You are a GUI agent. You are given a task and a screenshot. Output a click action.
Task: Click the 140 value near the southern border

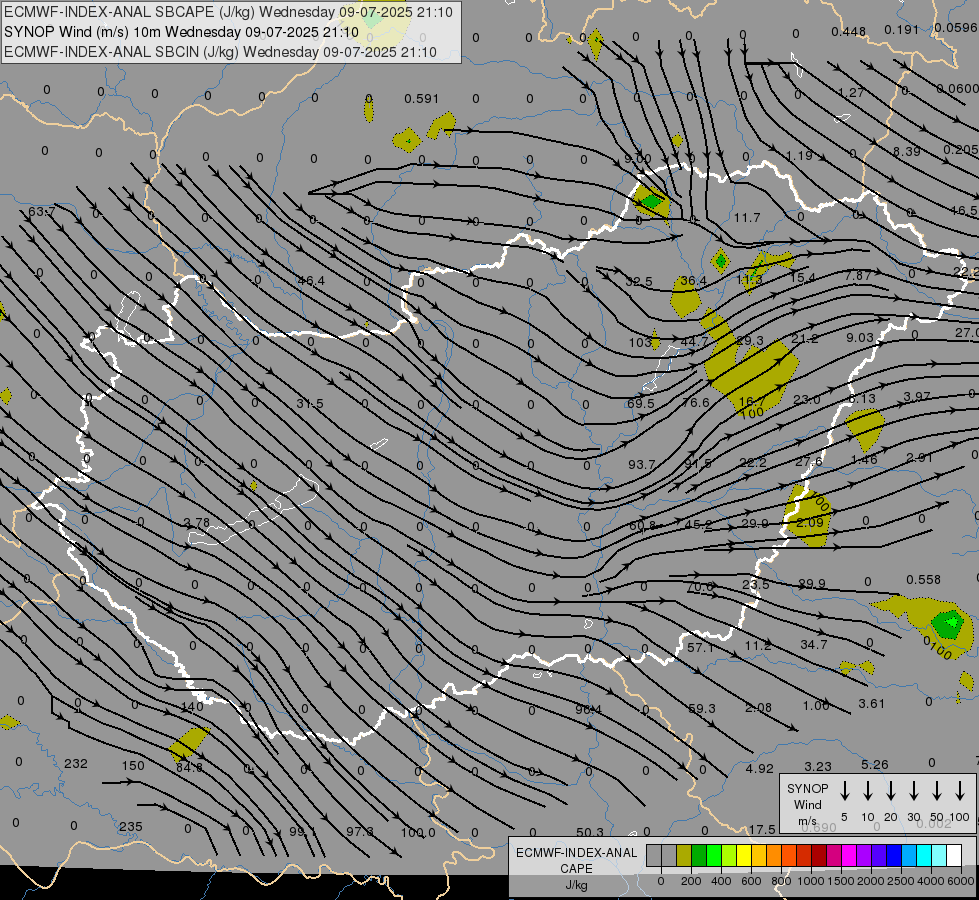click(x=192, y=706)
